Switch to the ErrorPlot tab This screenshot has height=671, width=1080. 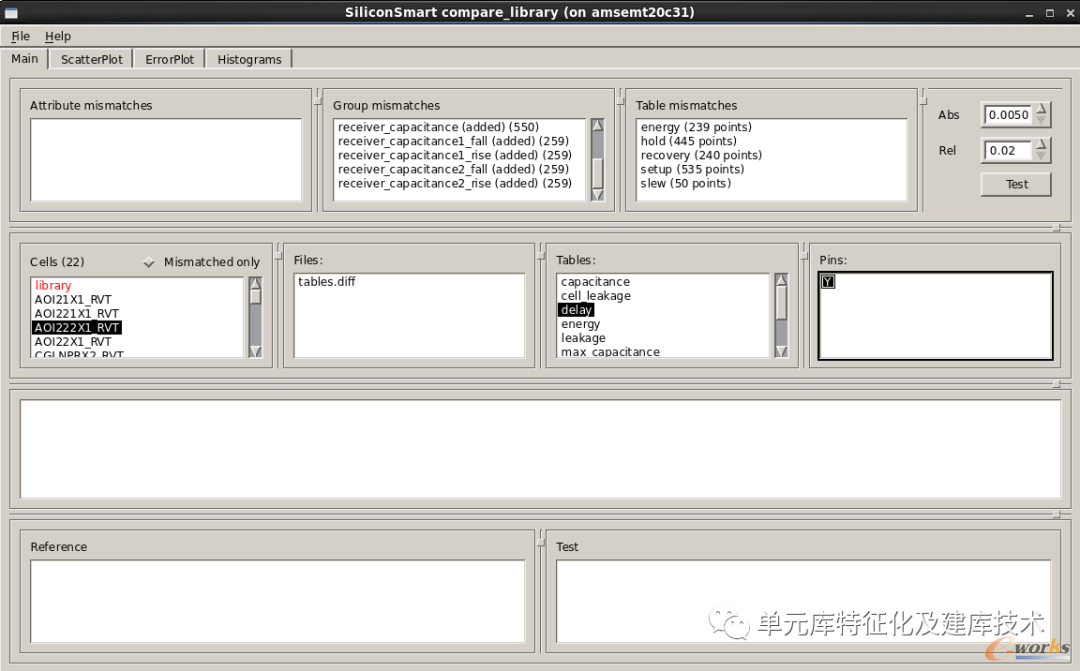point(169,59)
